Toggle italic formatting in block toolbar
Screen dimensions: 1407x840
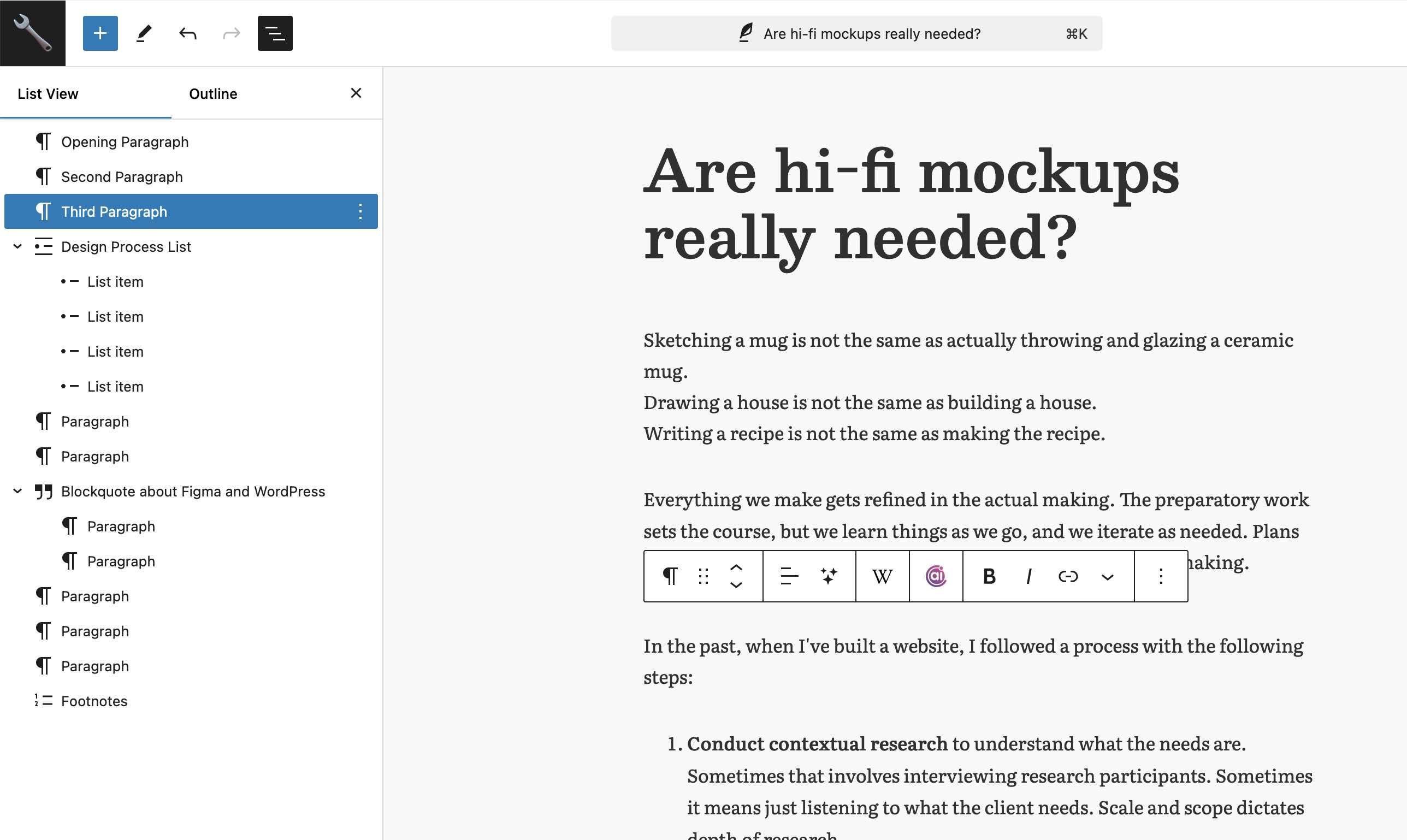(1028, 576)
